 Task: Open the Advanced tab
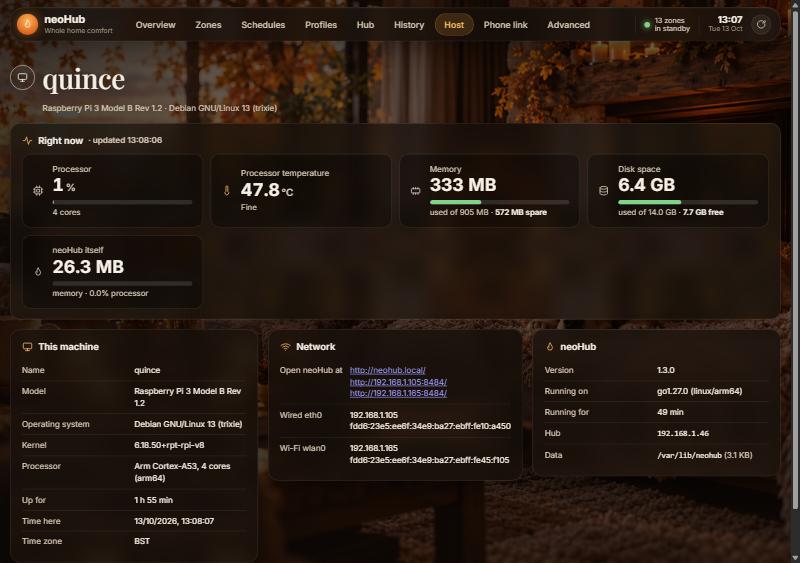(568, 25)
